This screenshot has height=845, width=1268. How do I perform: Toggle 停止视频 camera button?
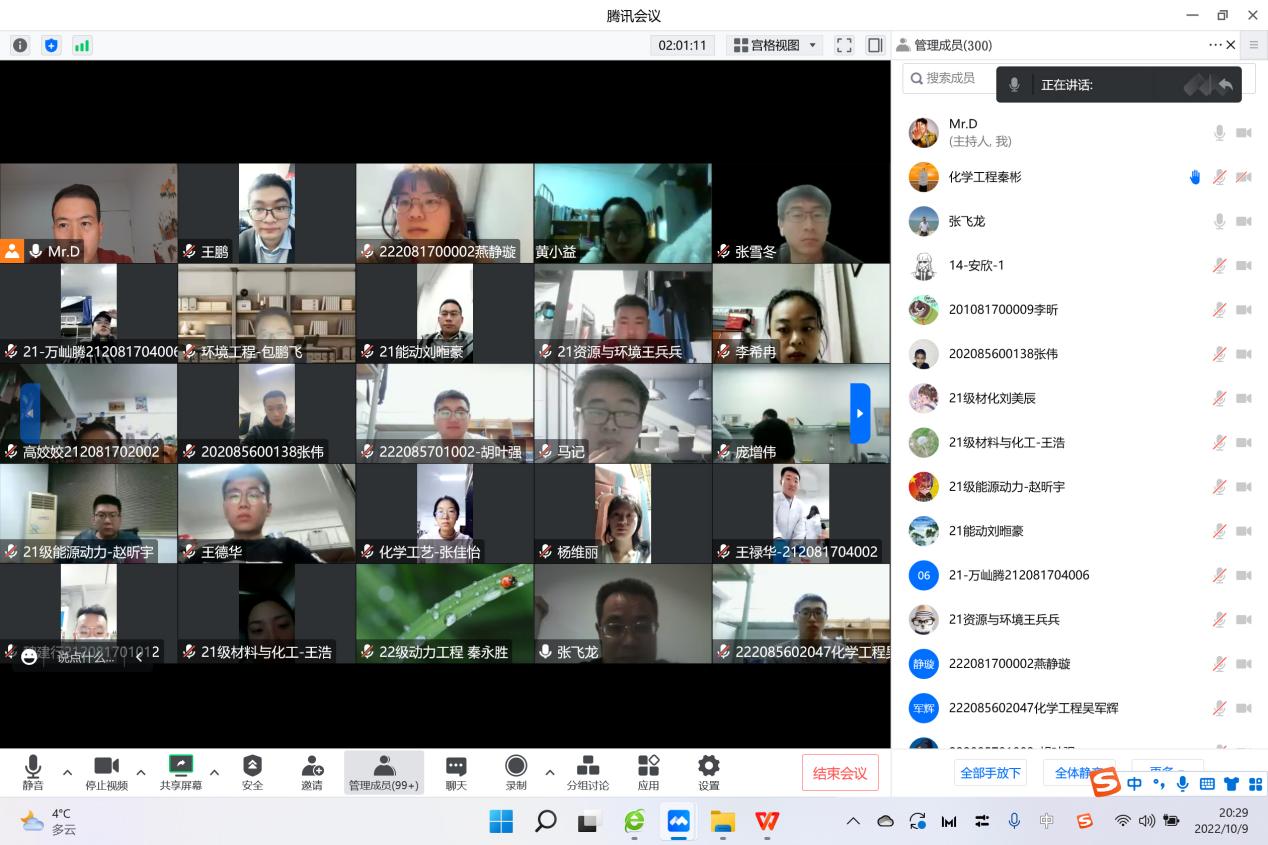[106, 767]
